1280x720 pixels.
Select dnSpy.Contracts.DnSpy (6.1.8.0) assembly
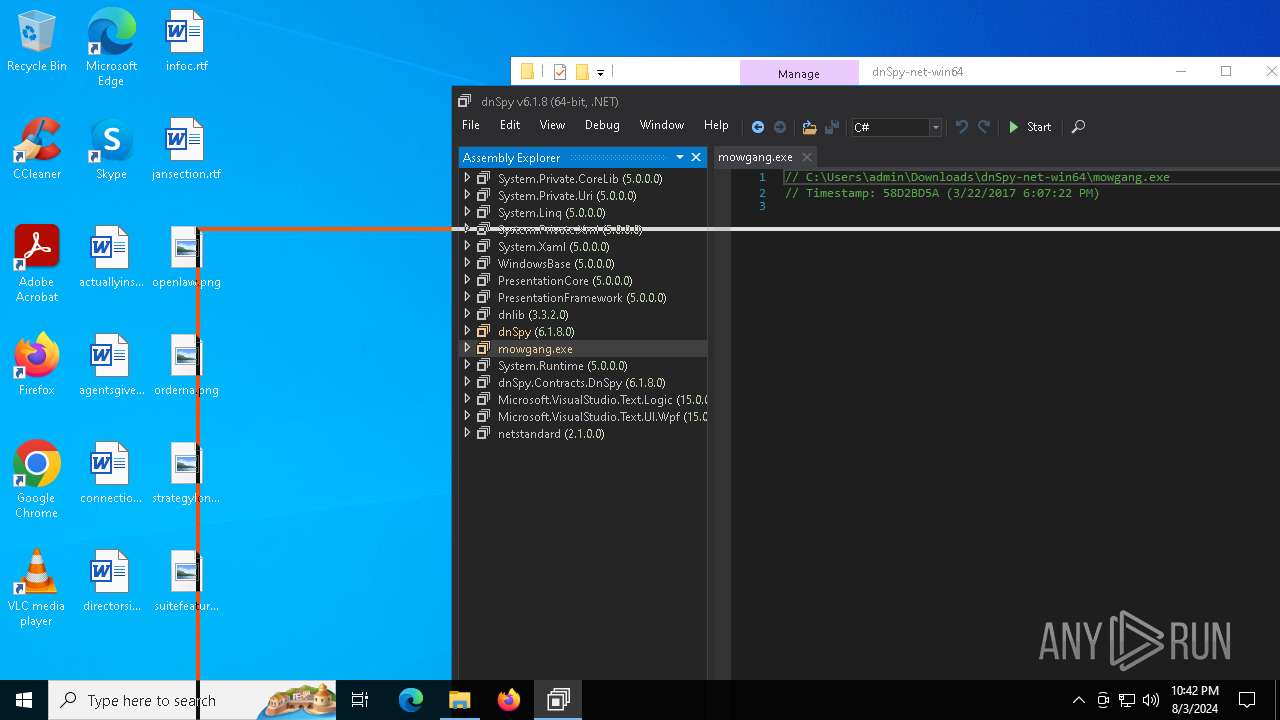click(x=581, y=383)
